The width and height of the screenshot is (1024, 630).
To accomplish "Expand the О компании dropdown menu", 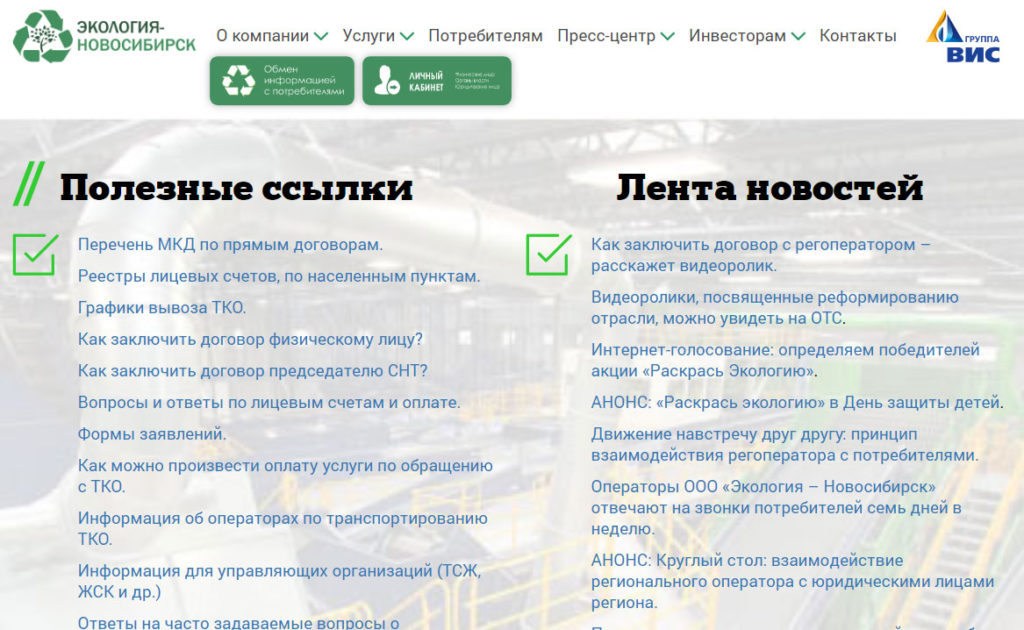I will [271, 36].
